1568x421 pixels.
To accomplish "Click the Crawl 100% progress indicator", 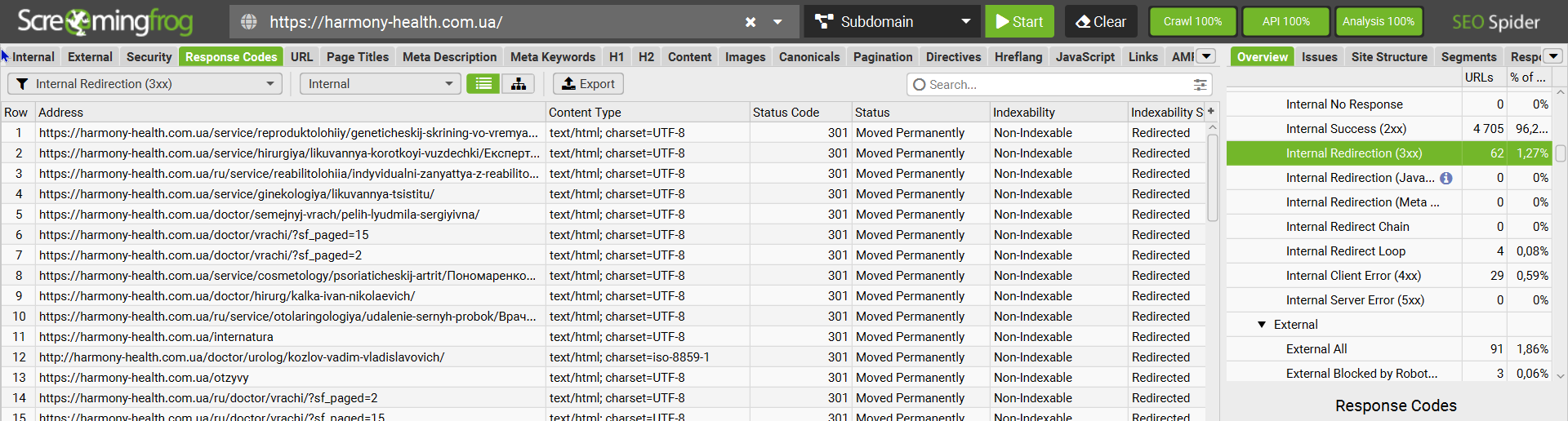I will 1192,22.
